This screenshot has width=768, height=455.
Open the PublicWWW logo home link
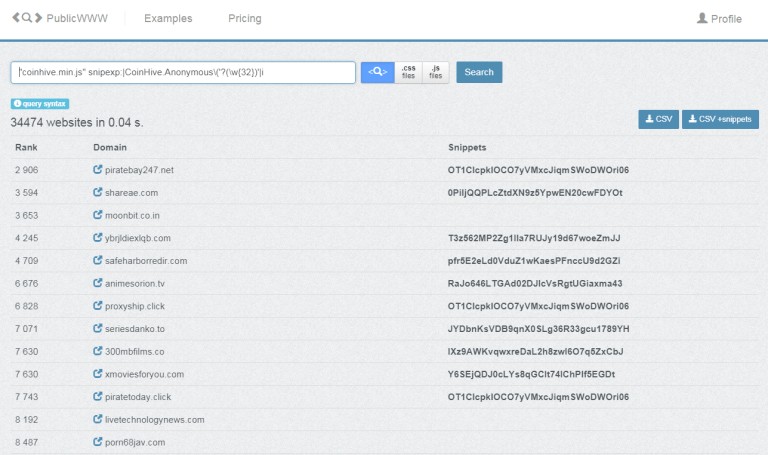tap(60, 18)
